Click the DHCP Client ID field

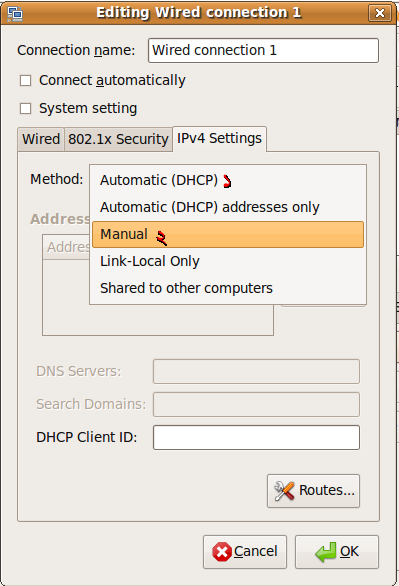tap(256, 437)
